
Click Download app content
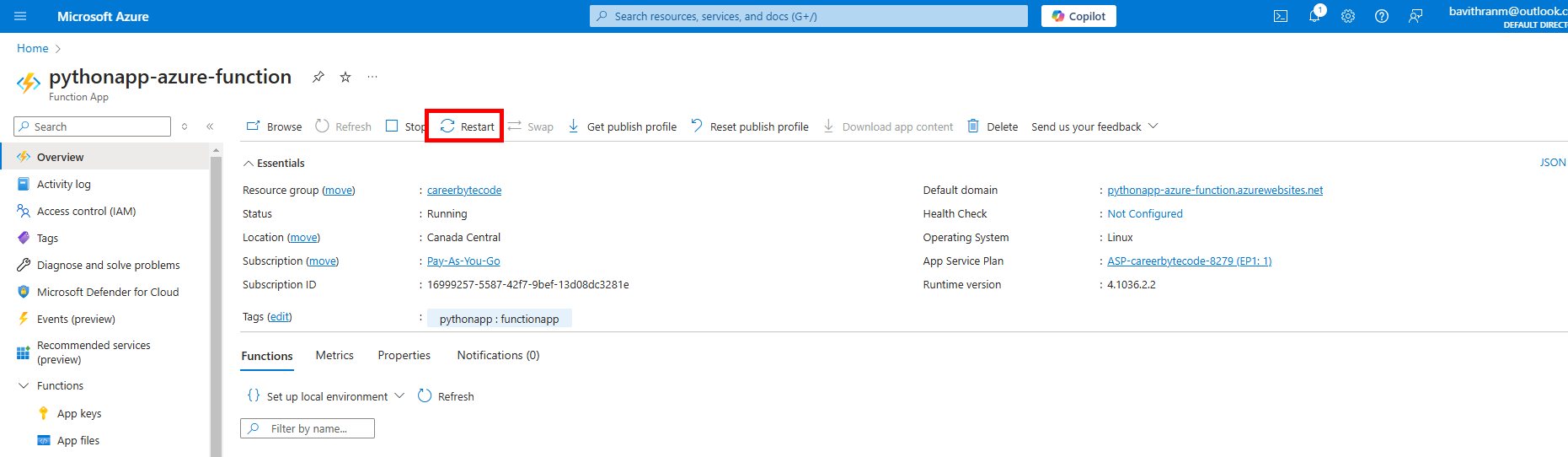click(x=888, y=126)
